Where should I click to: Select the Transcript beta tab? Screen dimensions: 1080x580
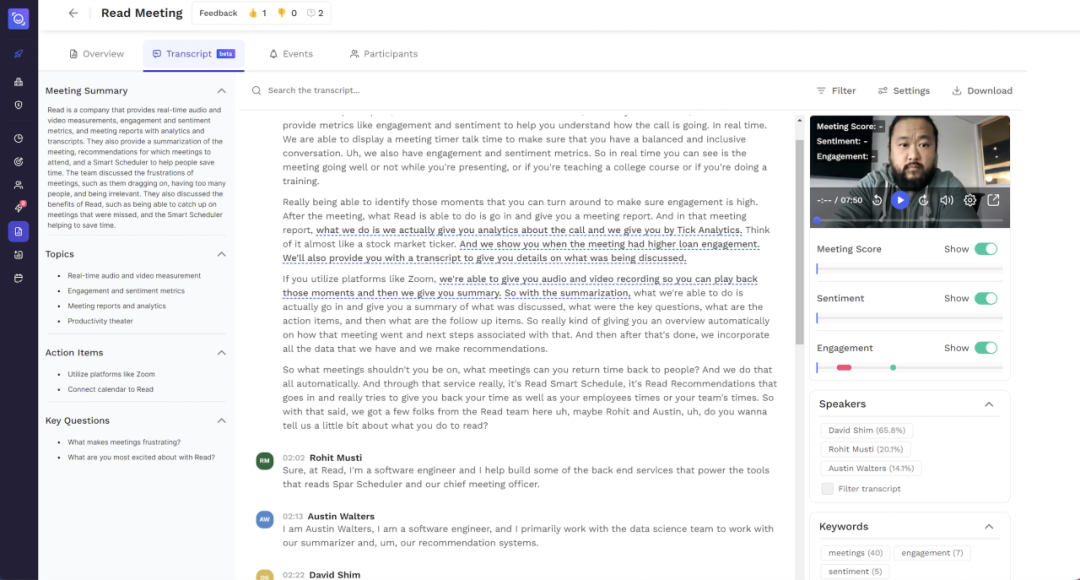(194, 54)
